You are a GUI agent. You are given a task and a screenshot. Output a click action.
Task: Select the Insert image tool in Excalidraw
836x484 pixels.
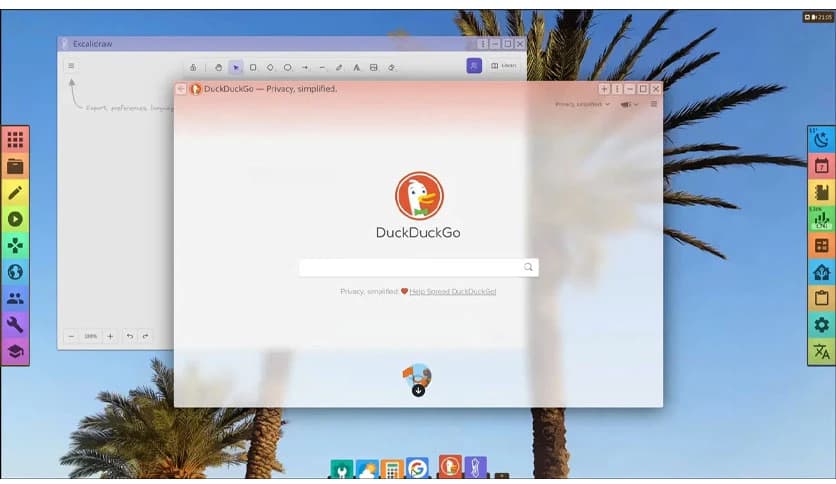374,68
